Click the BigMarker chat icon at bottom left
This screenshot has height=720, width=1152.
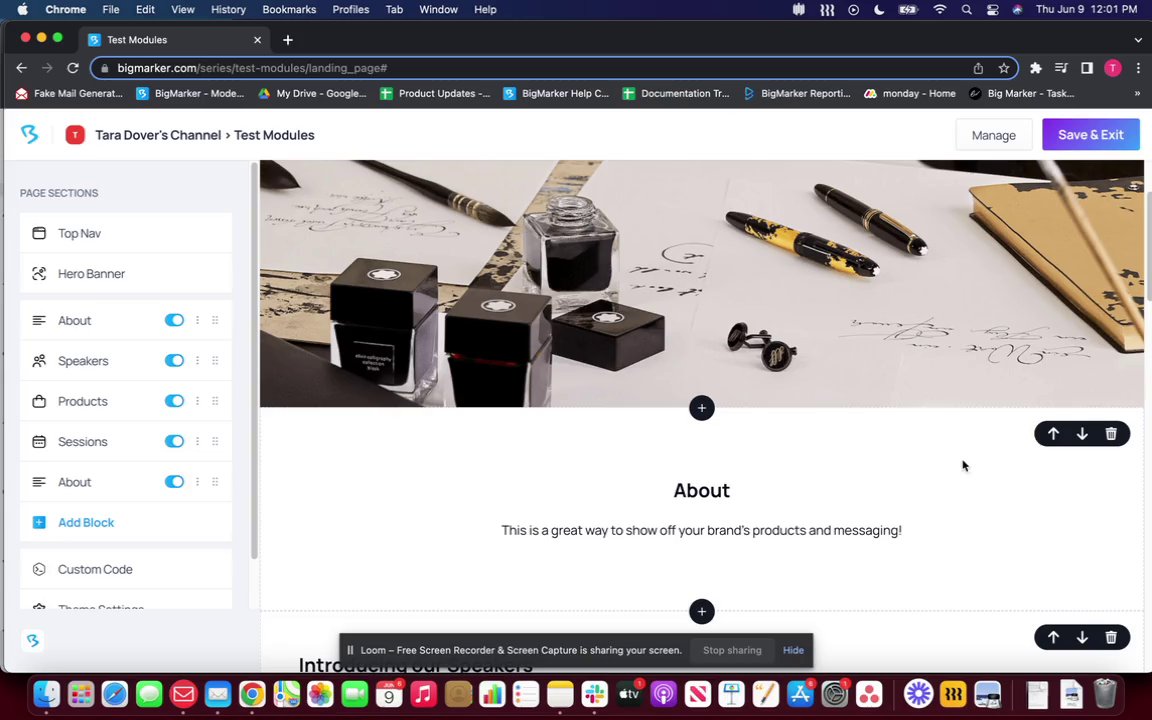[32, 641]
